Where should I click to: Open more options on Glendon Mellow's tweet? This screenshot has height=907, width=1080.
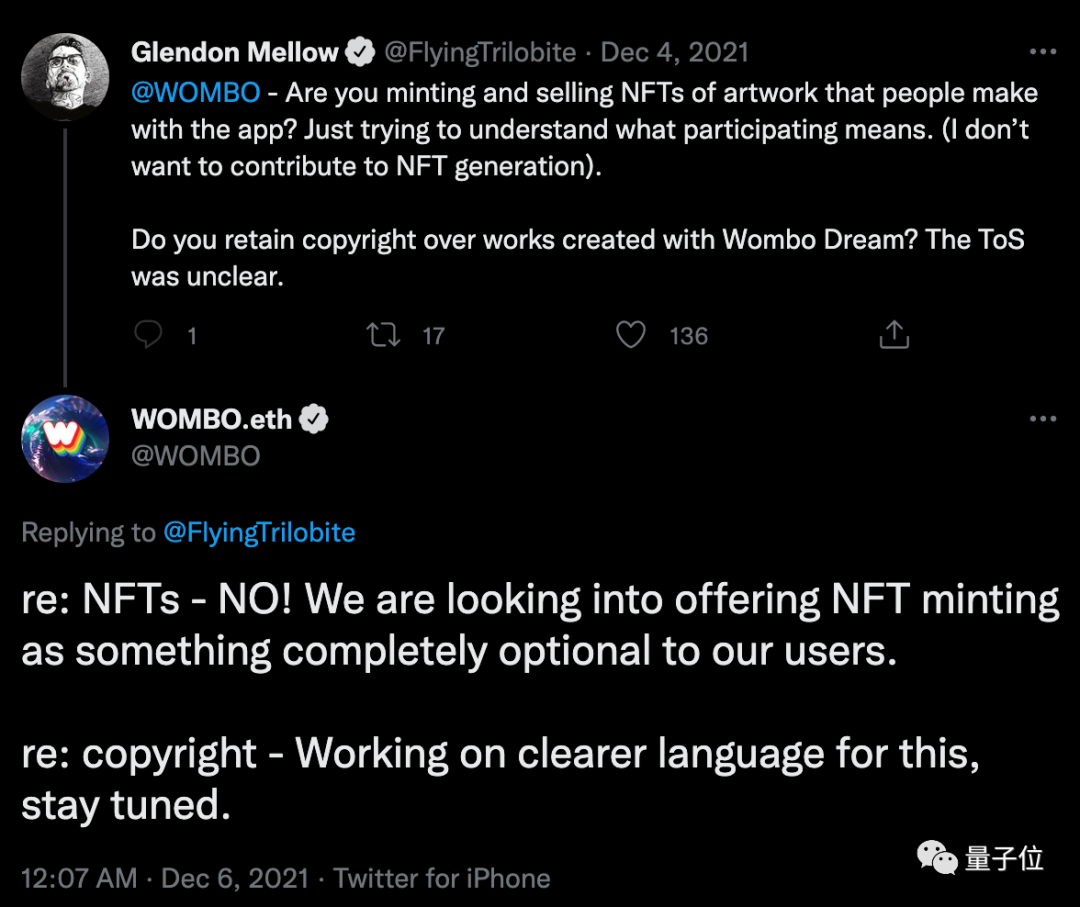coord(1042,52)
